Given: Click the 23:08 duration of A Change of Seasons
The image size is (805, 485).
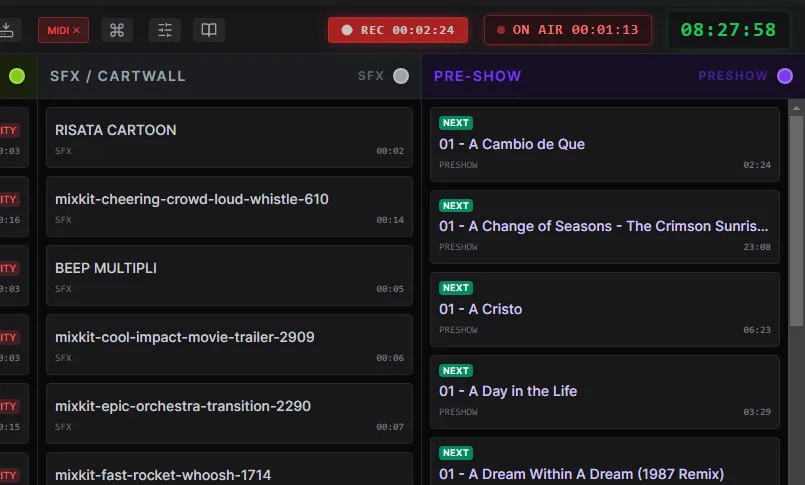Looking at the screenshot, I should [x=757, y=247].
